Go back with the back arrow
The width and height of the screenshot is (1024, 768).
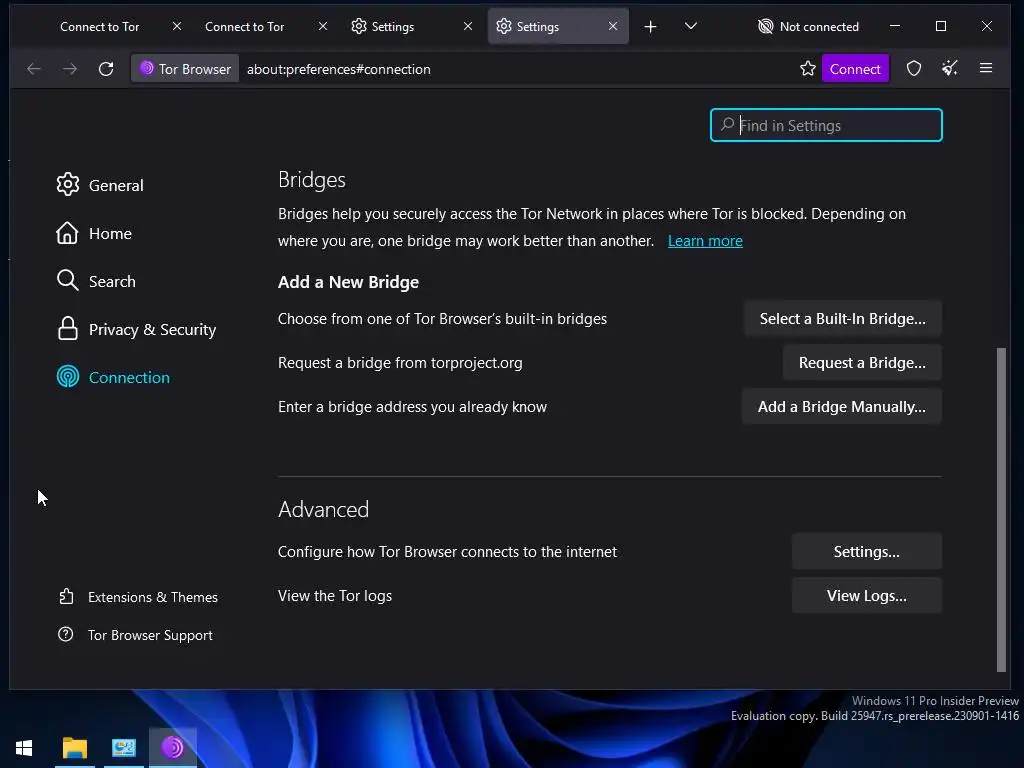34,69
